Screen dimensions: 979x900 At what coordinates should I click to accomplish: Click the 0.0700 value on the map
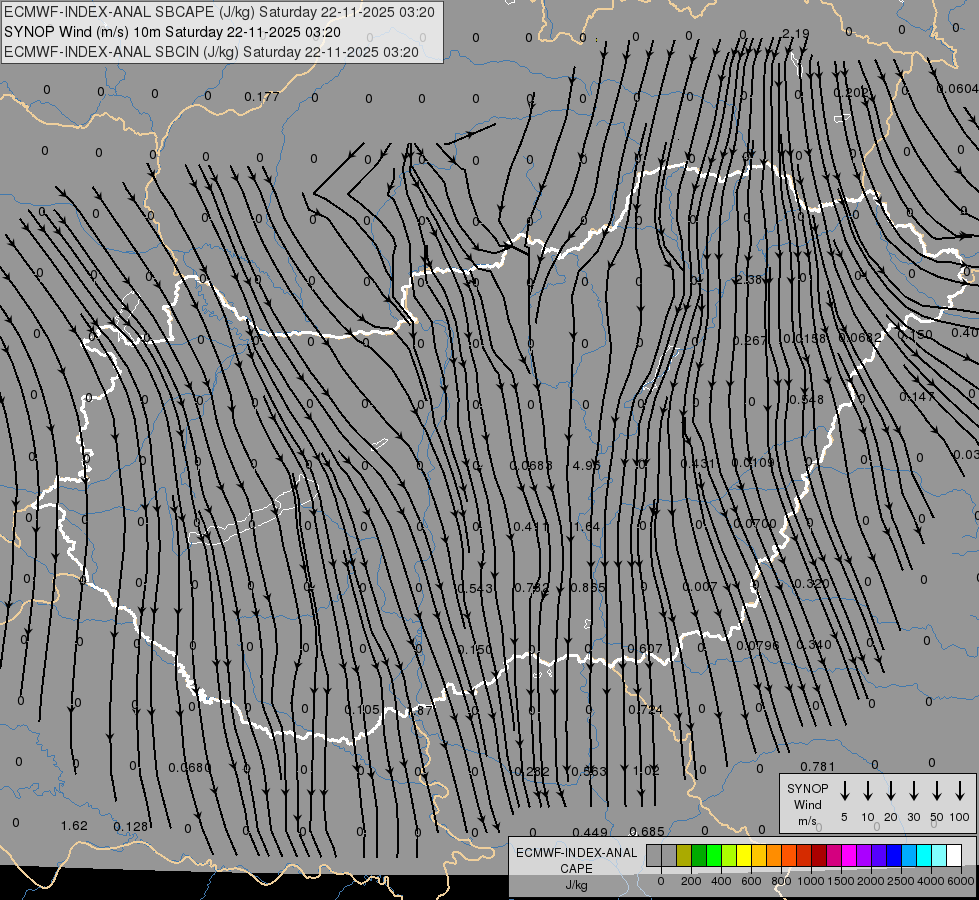pyautogui.click(x=755, y=523)
